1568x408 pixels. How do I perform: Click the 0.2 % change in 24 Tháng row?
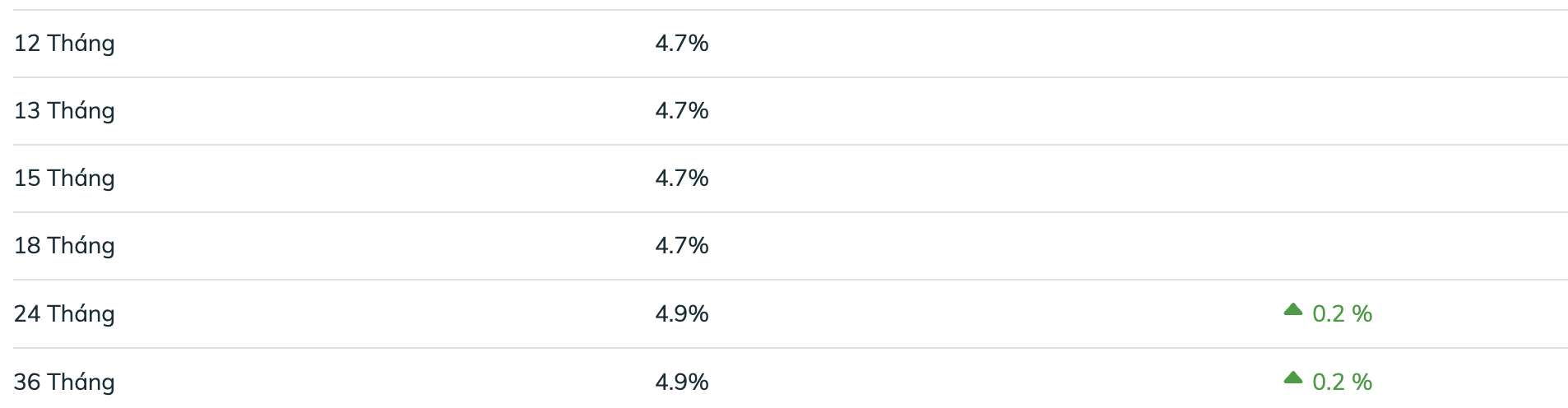[1342, 313]
